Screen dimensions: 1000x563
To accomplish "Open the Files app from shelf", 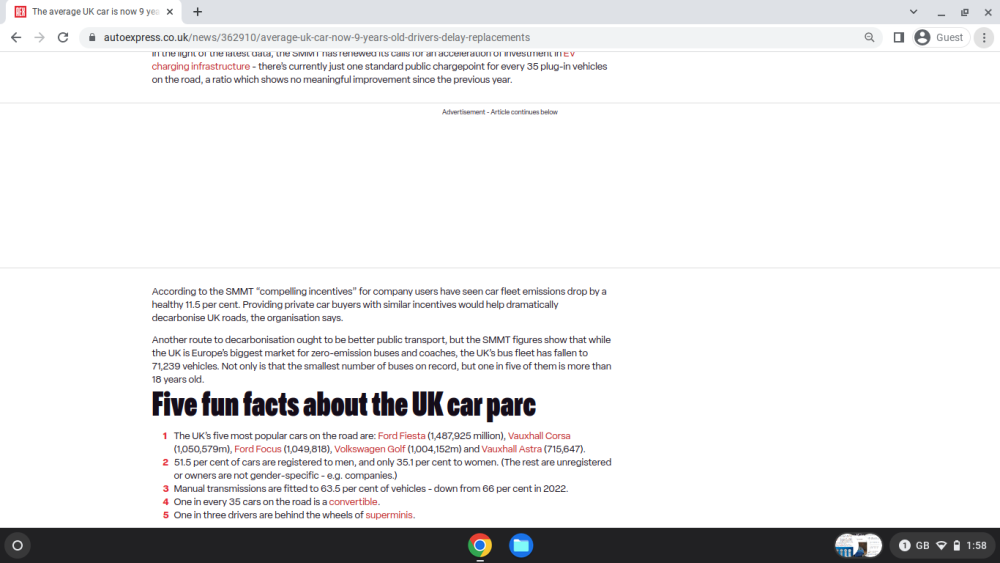I will click(x=521, y=546).
